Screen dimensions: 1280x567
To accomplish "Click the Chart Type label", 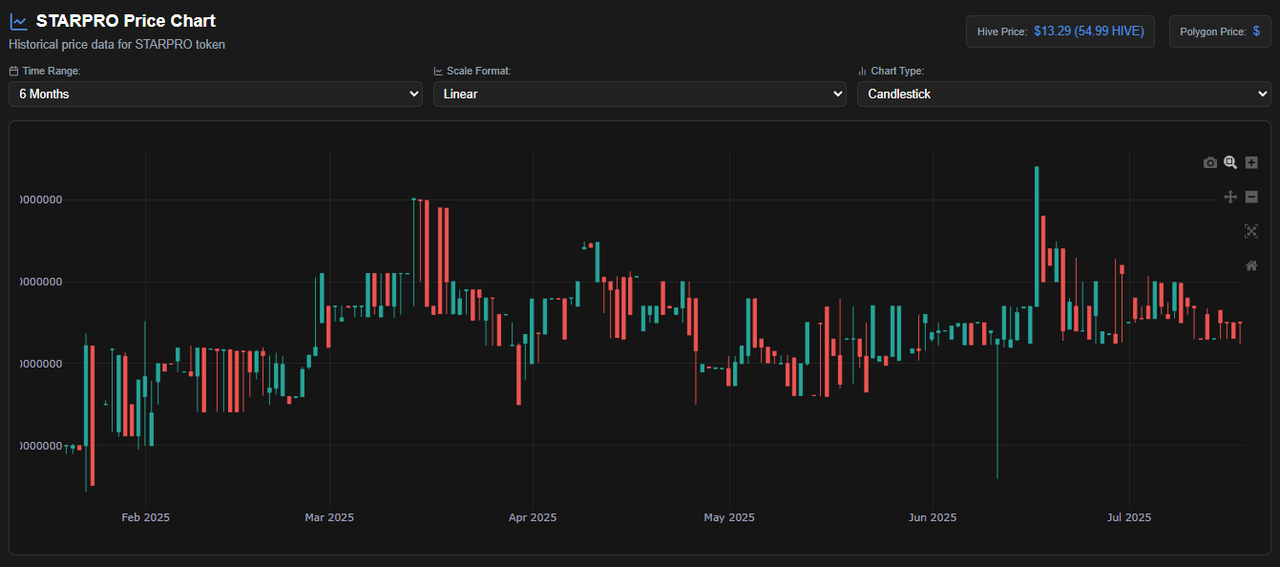I will tap(897, 71).
